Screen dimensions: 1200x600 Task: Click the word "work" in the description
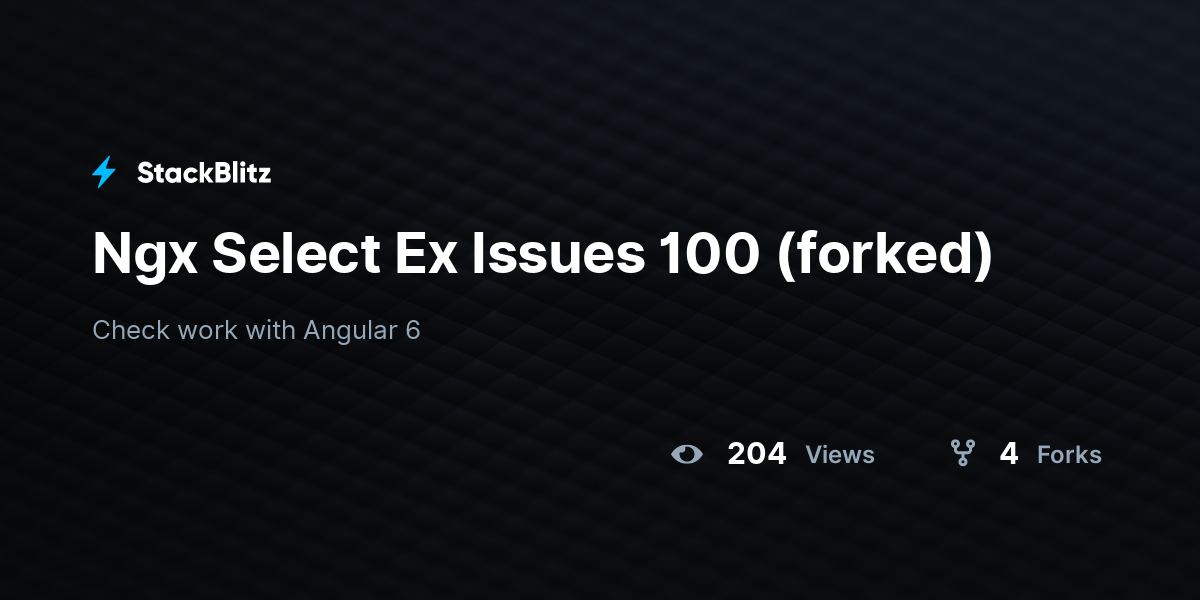click(207, 330)
